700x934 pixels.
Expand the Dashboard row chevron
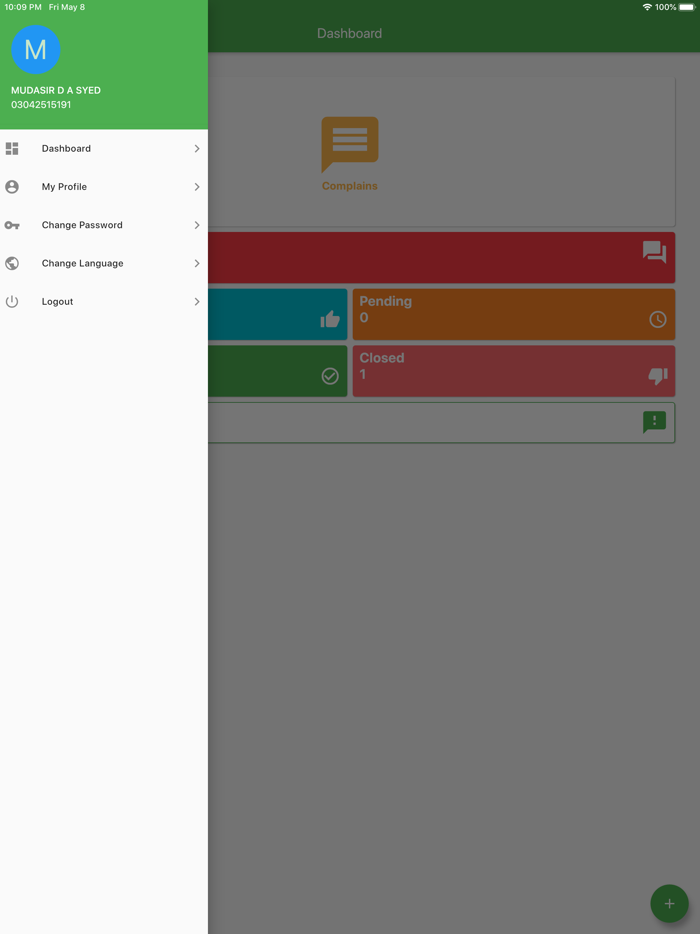(197, 148)
